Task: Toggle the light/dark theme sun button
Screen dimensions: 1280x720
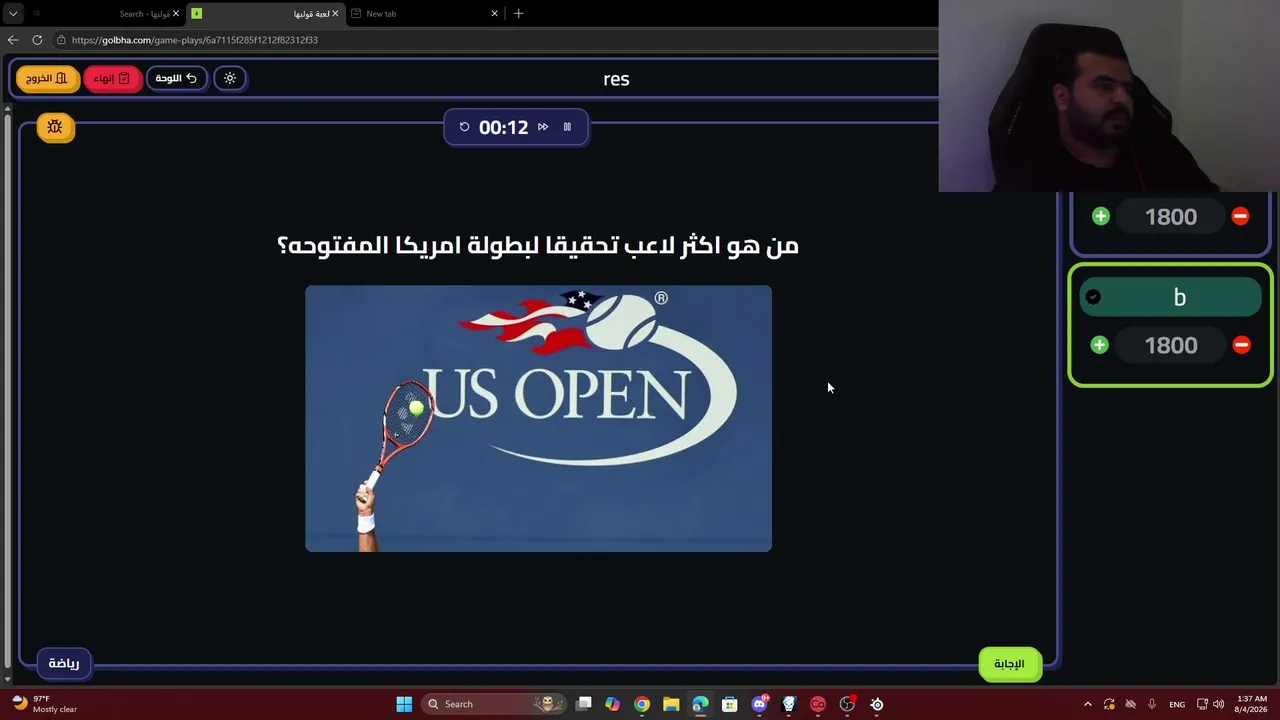Action: [x=230, y=78]
